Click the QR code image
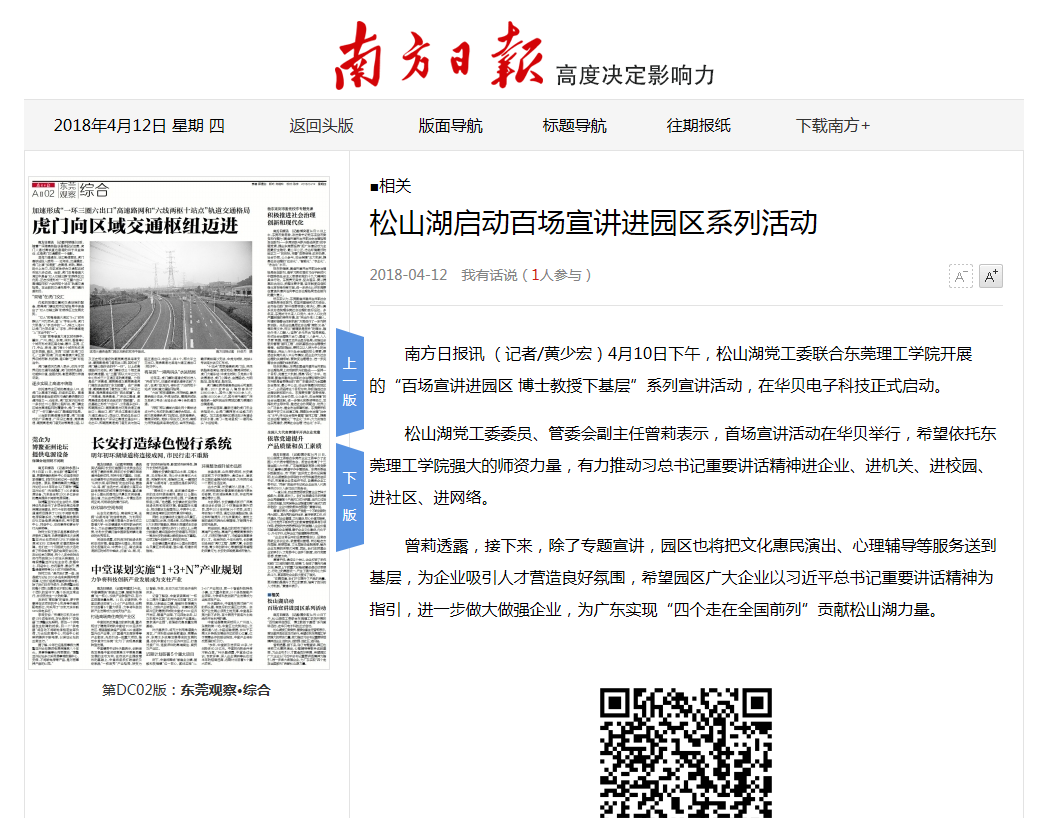1051x818 pixels. tap(685, 752)
